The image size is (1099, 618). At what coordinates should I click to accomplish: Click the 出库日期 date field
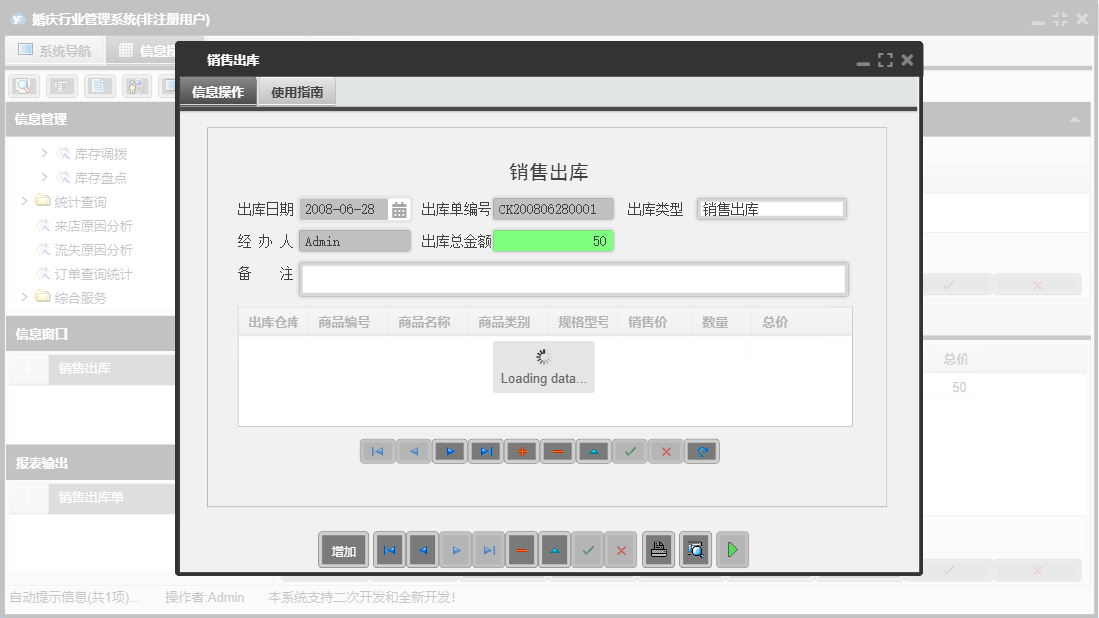pyautogui.click(x=344, y=210)
